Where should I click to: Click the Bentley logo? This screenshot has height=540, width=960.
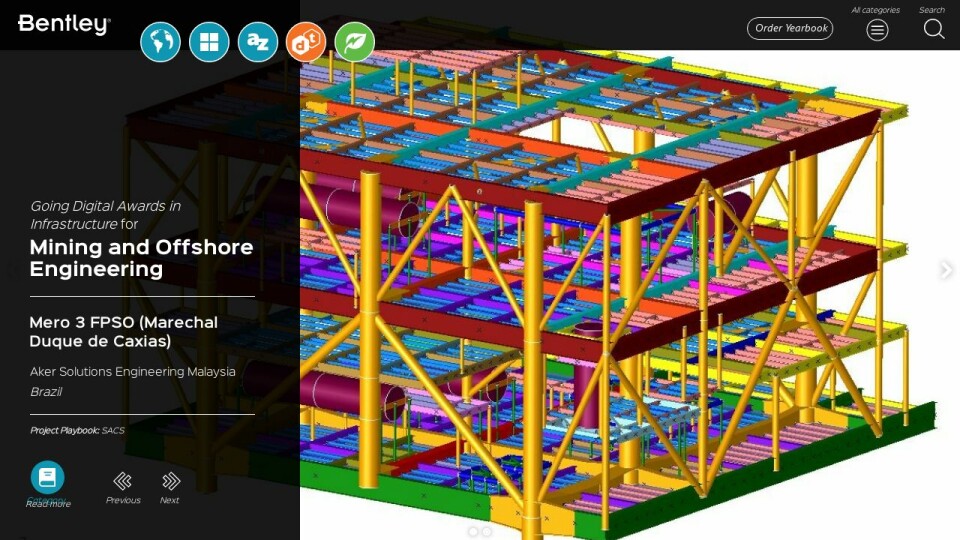coord(64,24)
